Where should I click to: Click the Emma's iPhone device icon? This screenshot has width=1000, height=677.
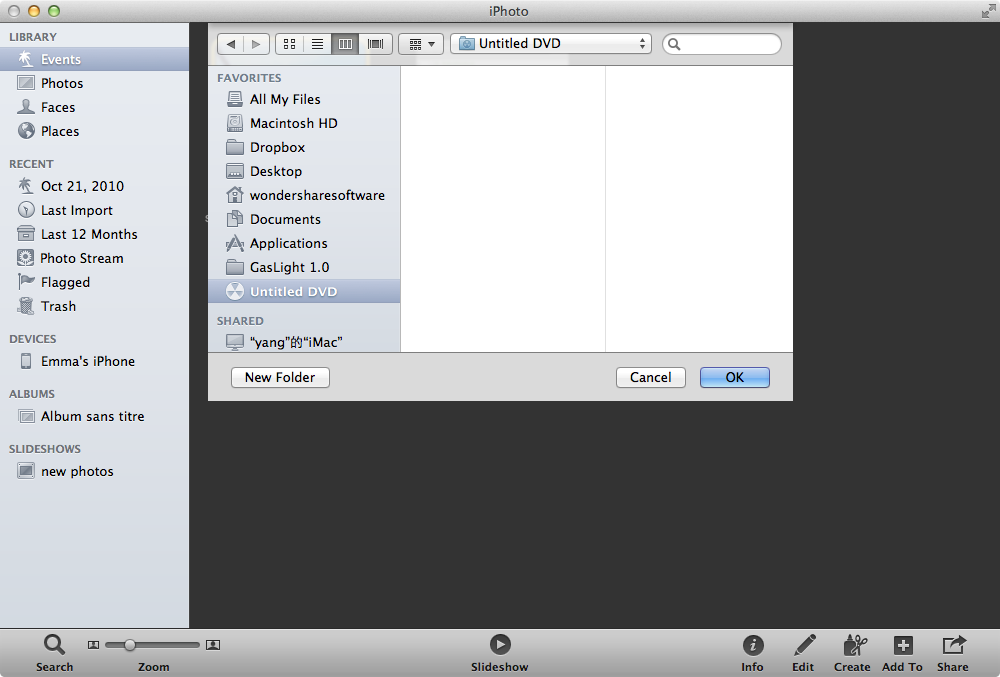click(26, 361)
